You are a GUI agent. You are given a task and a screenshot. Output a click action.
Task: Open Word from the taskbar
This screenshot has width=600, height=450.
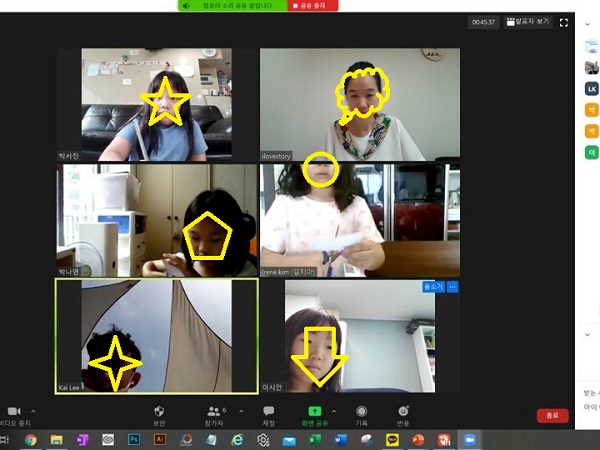341,440
